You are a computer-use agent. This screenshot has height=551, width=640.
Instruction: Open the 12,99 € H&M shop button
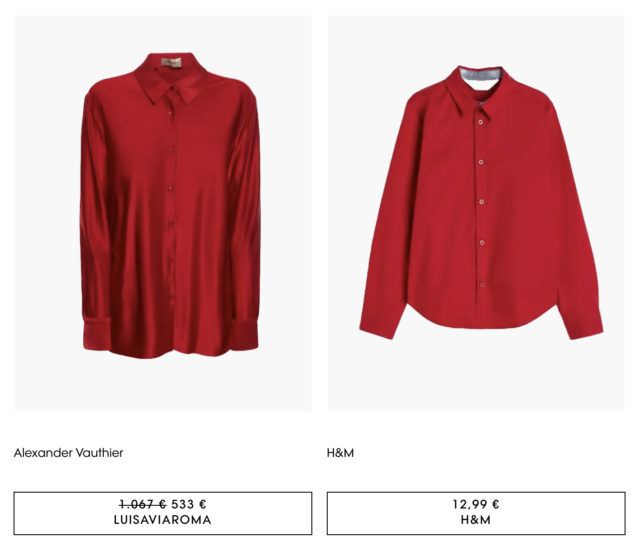click(476, 513)
